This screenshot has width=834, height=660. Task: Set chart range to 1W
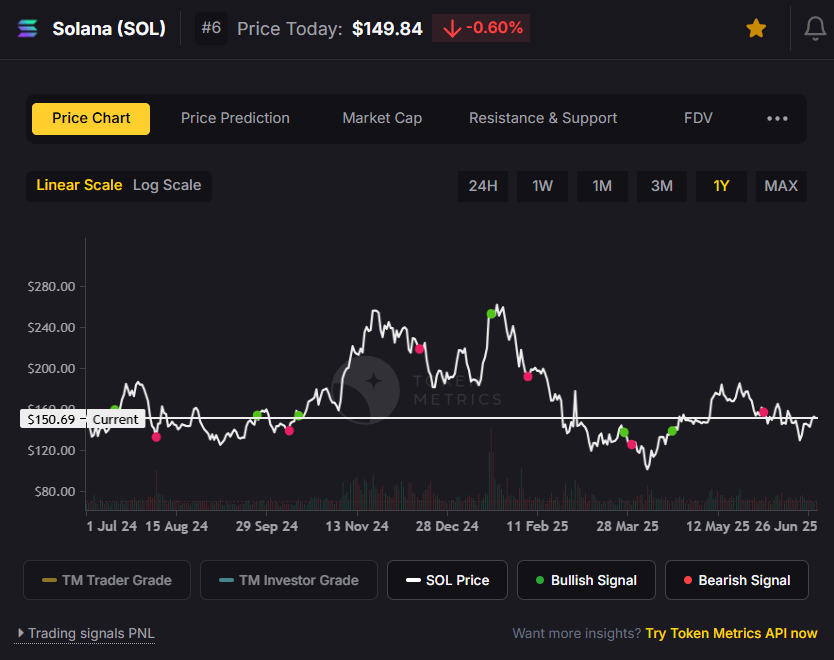tap(543, 186)
